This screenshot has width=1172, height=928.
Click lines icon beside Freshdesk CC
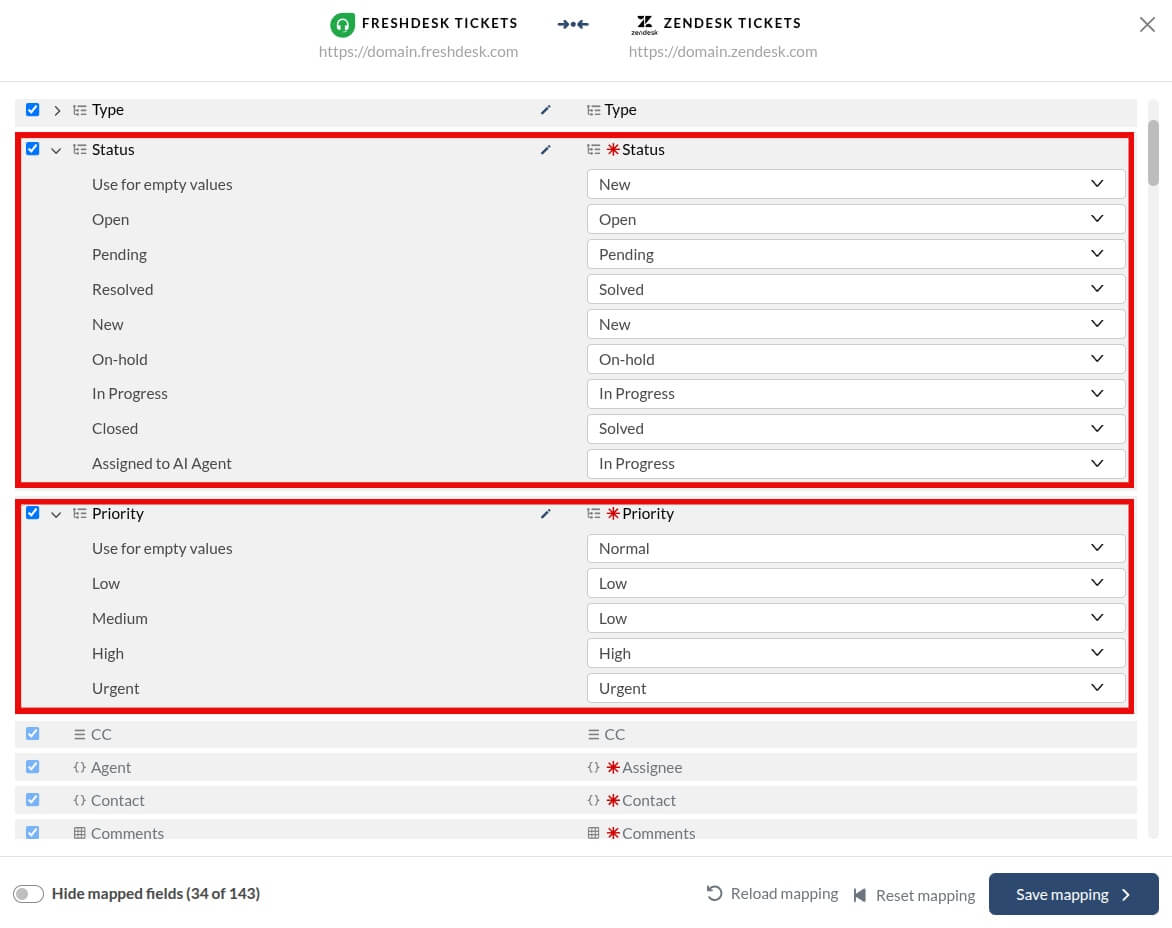coord(79,734)
